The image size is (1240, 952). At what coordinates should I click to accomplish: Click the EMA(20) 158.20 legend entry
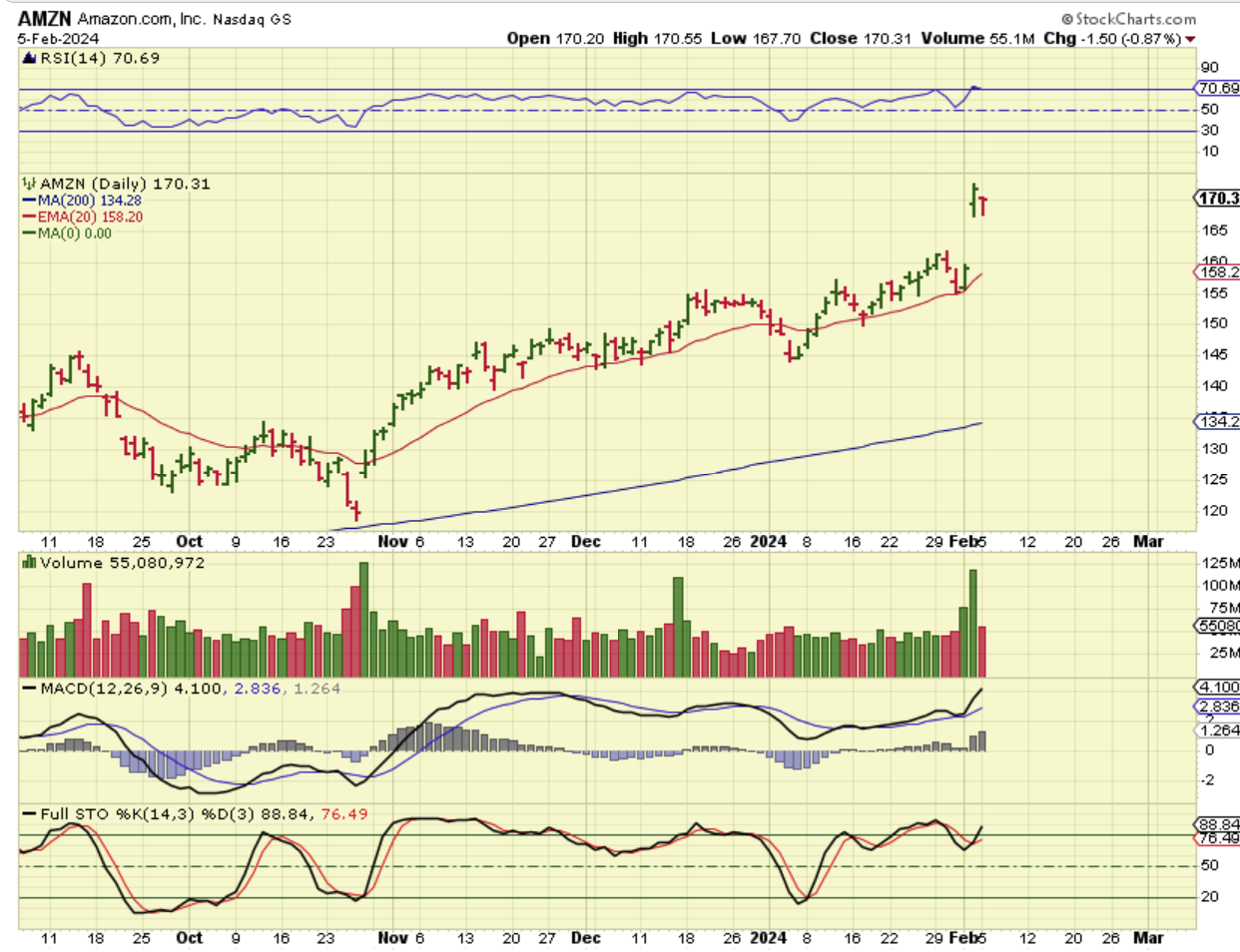point(90,217)
